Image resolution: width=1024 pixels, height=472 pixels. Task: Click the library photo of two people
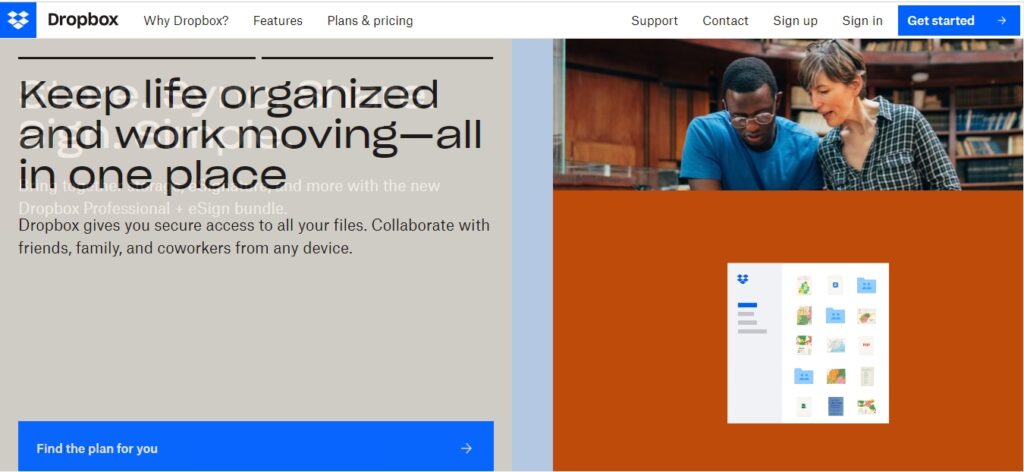click(x=788, y=114)
